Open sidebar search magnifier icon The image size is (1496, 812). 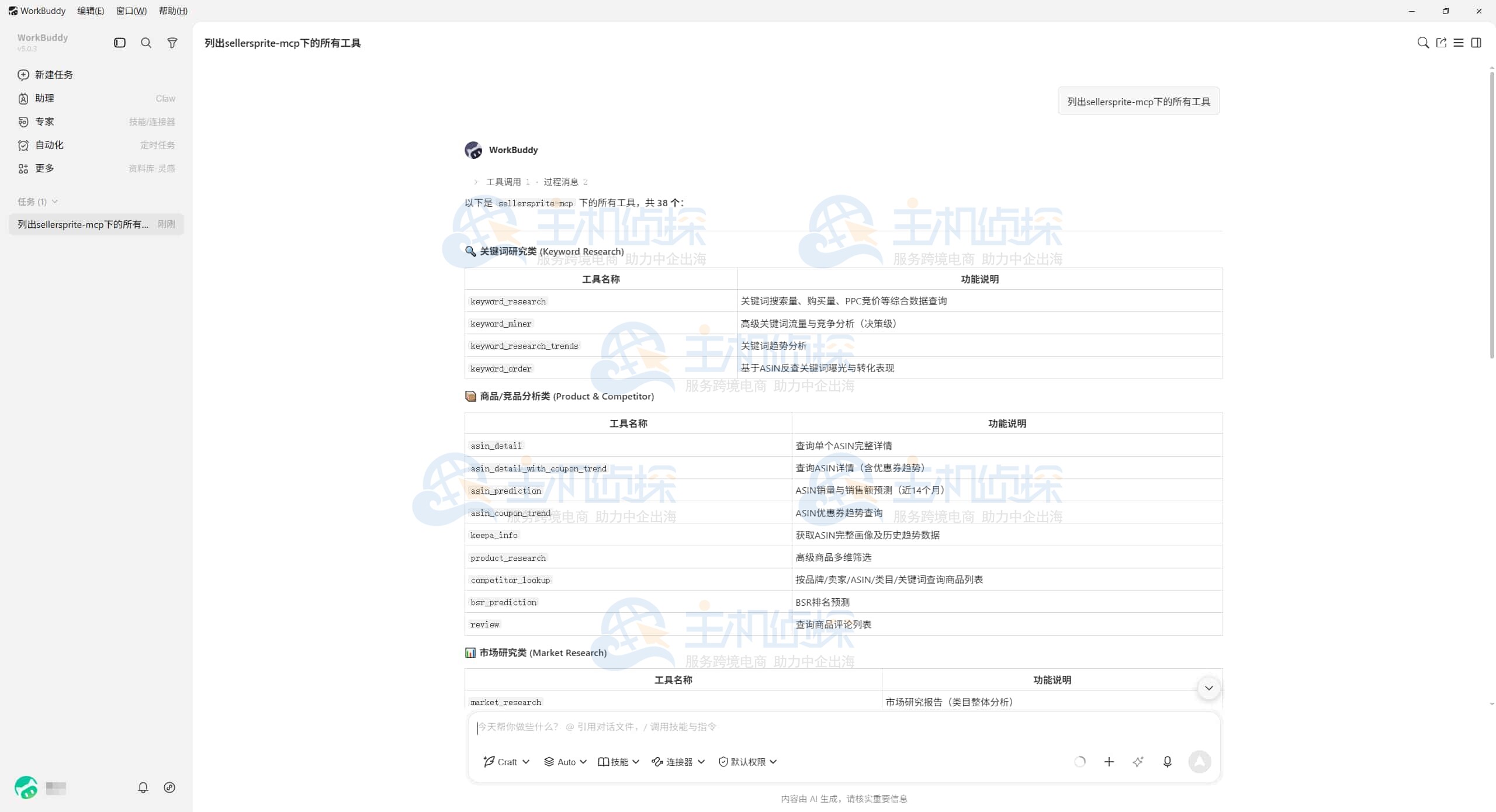point(146,43)
